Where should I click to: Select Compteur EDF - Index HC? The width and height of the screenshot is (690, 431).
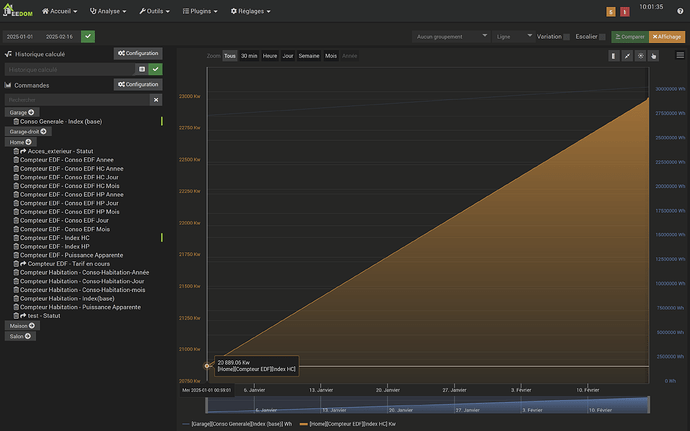click(55, 238)
